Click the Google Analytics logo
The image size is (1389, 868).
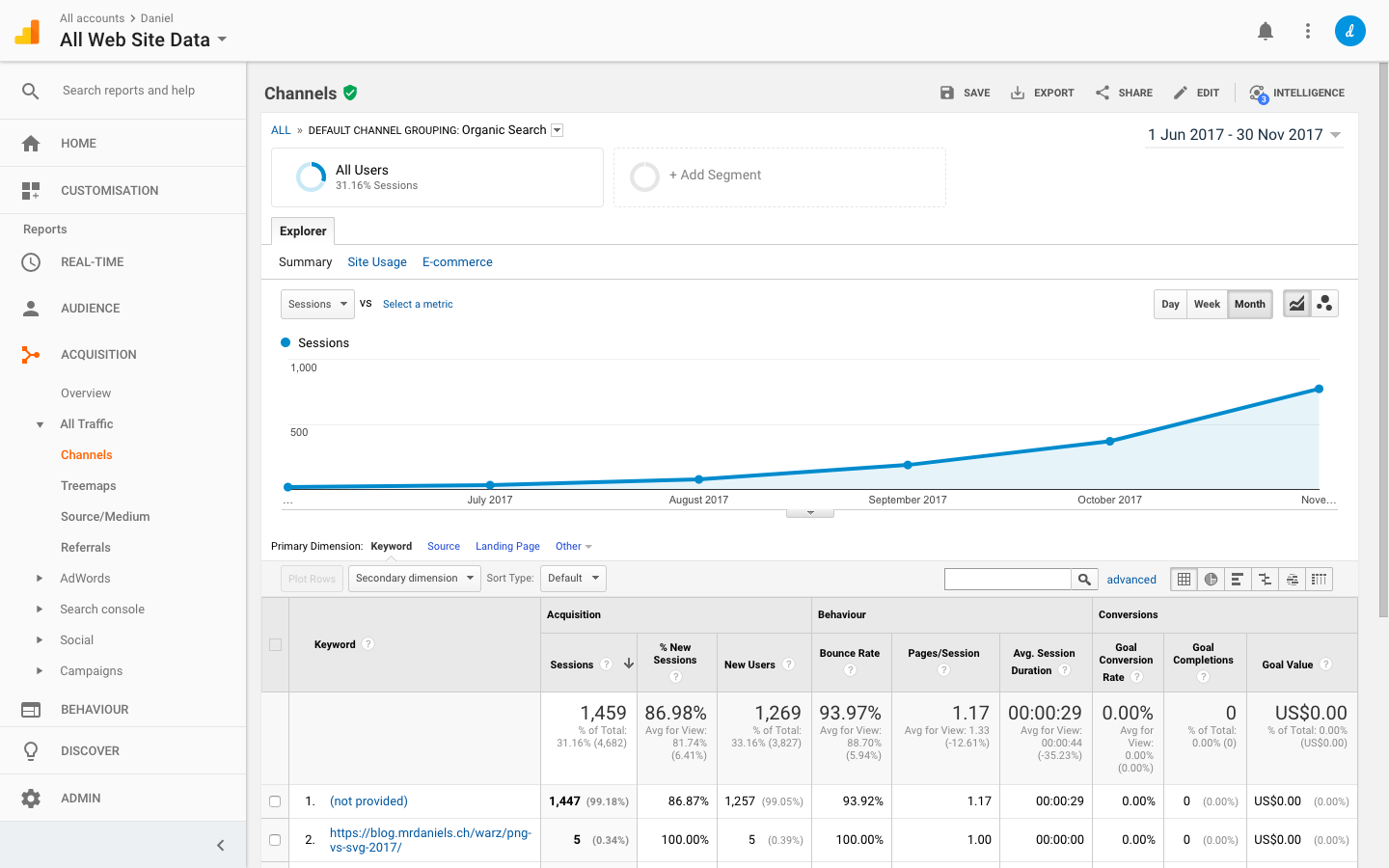28,32
